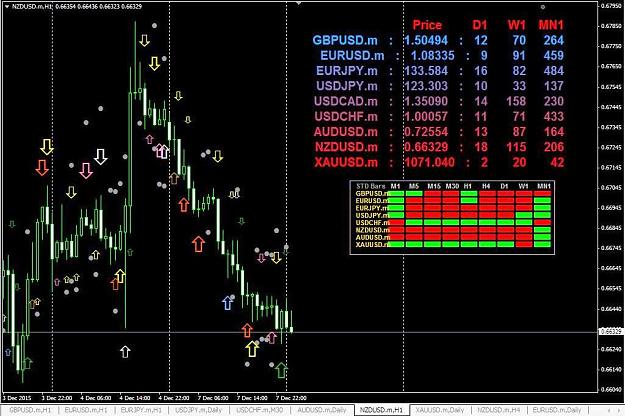
Task: Select the GBPUSD.m symbol in the price table
Action: pos(345,40)
